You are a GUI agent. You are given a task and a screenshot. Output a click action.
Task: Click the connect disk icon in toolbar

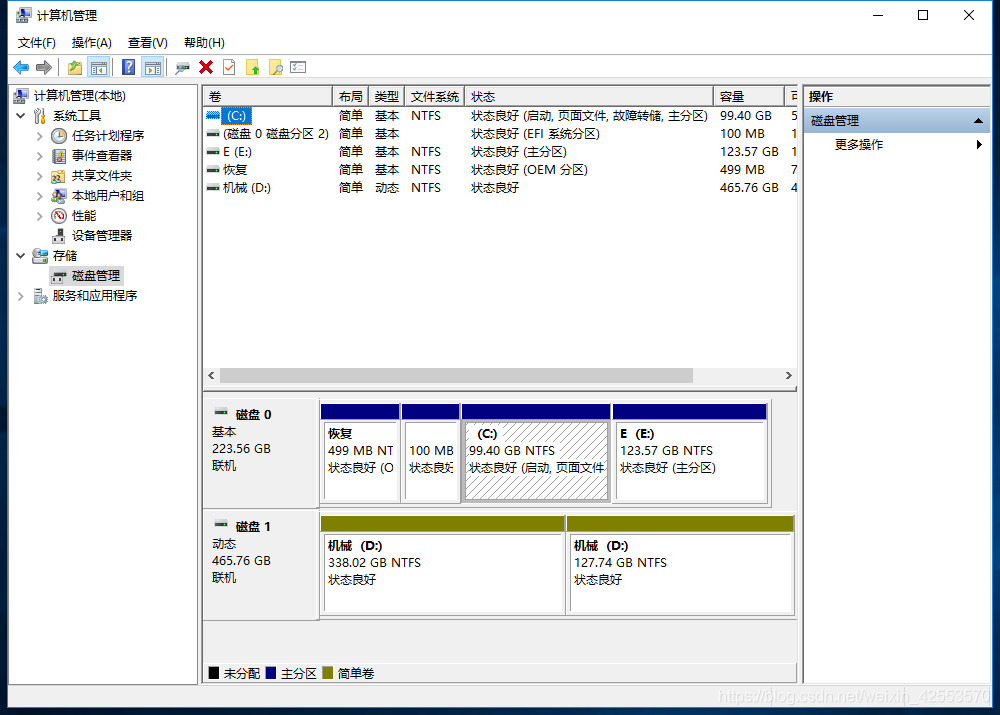[x=182, y=67]
